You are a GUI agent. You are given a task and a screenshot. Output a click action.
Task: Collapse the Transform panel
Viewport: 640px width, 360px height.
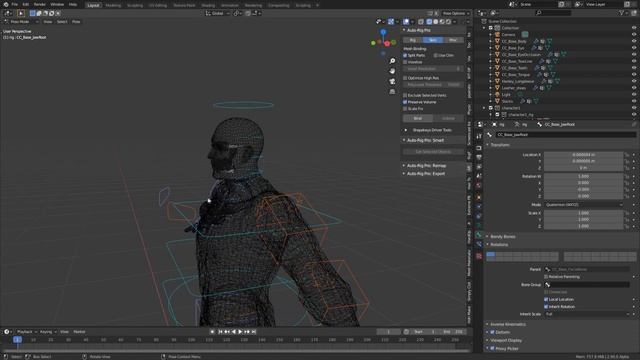(x=500, y=145)
